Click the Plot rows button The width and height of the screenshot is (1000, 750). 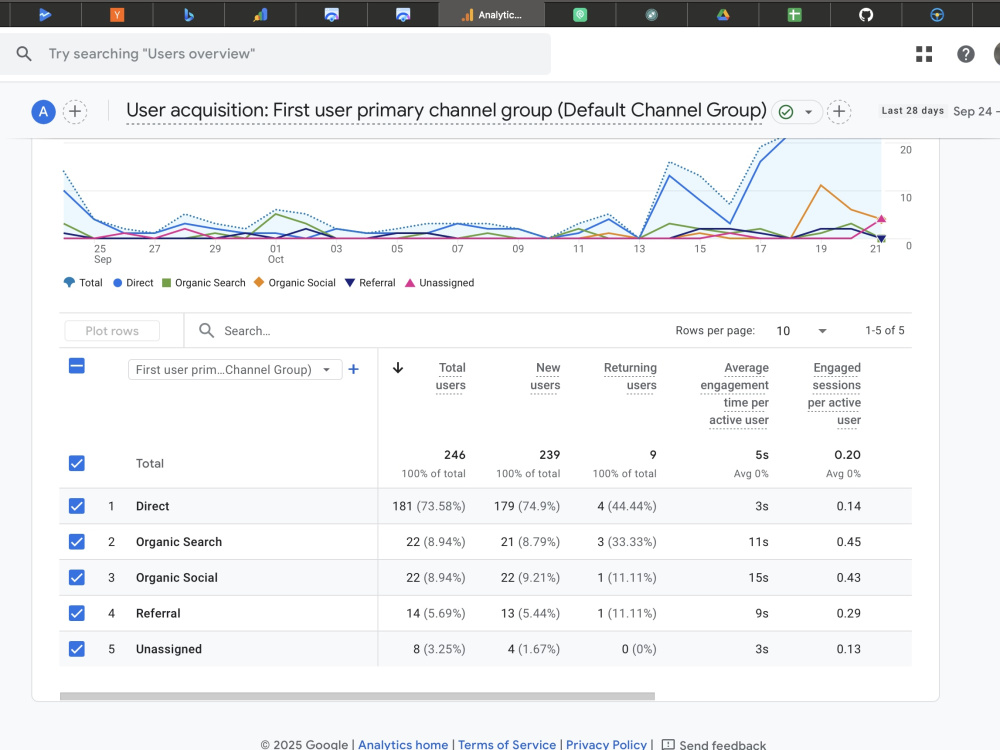point(112,330)
